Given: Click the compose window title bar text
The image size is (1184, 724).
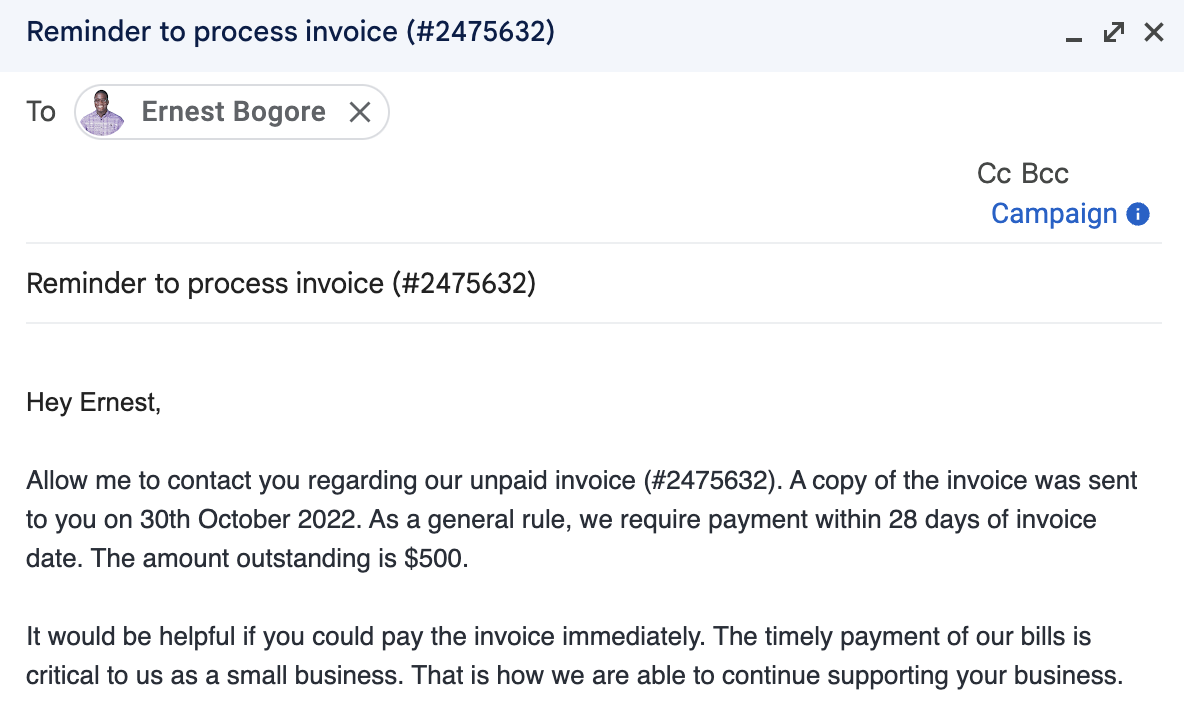Looking at the screenshot, I should [290, 32].
